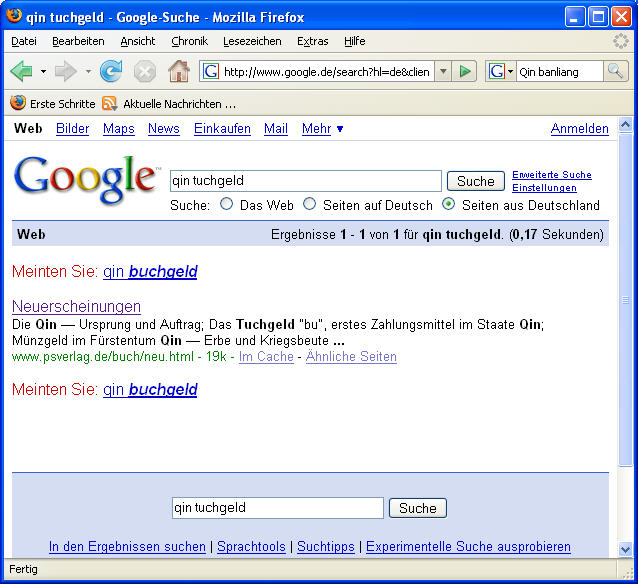
Task: Click the scrollbar down arrow
Action: 626,550
